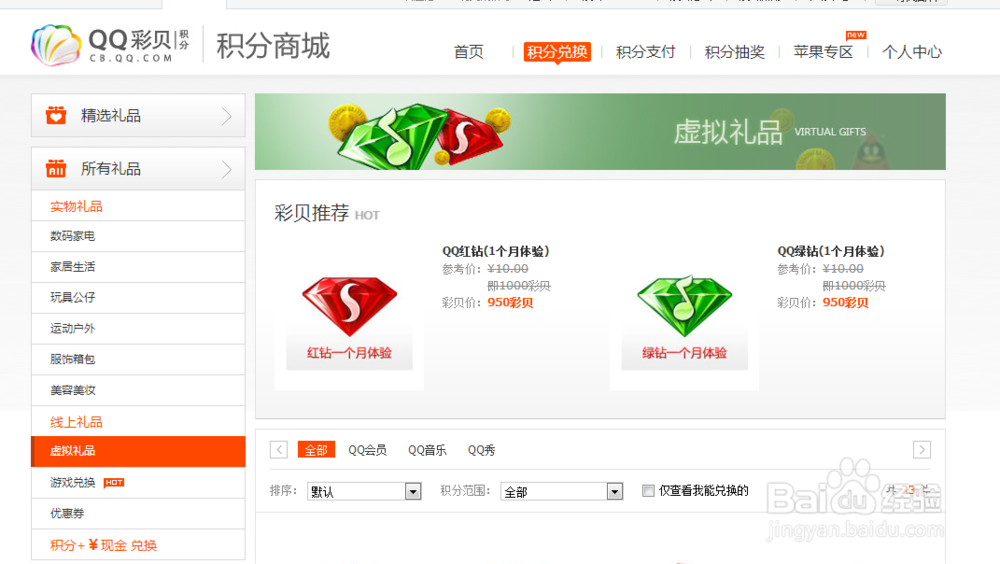Open the 红钻一个月体验 product image
The image size is (1000, 564).
pos(349,318)
